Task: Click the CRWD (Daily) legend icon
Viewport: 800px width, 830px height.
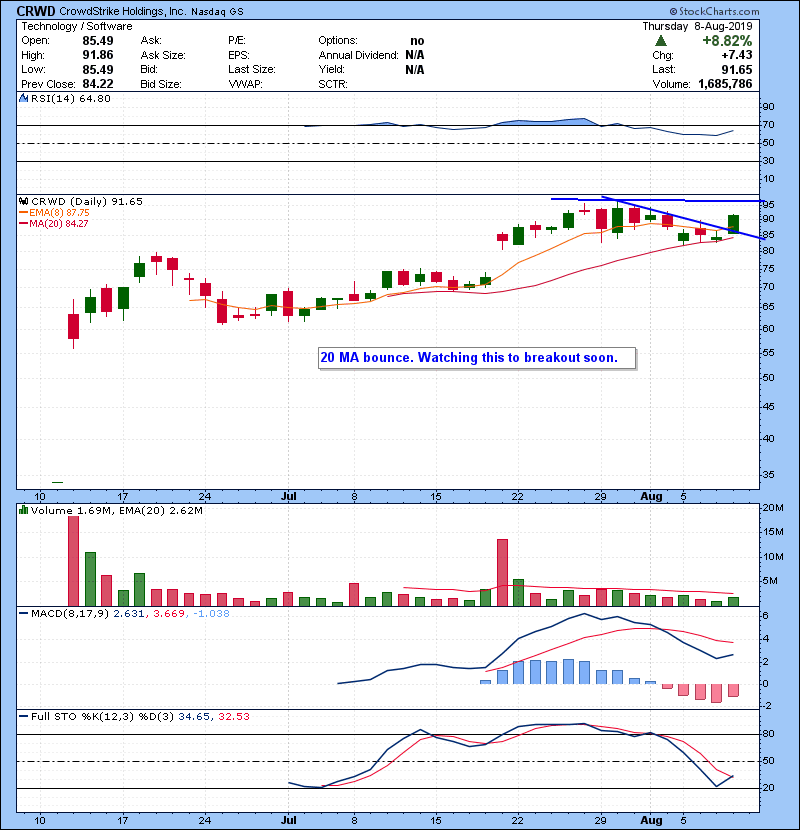Action: pos(24,201)
